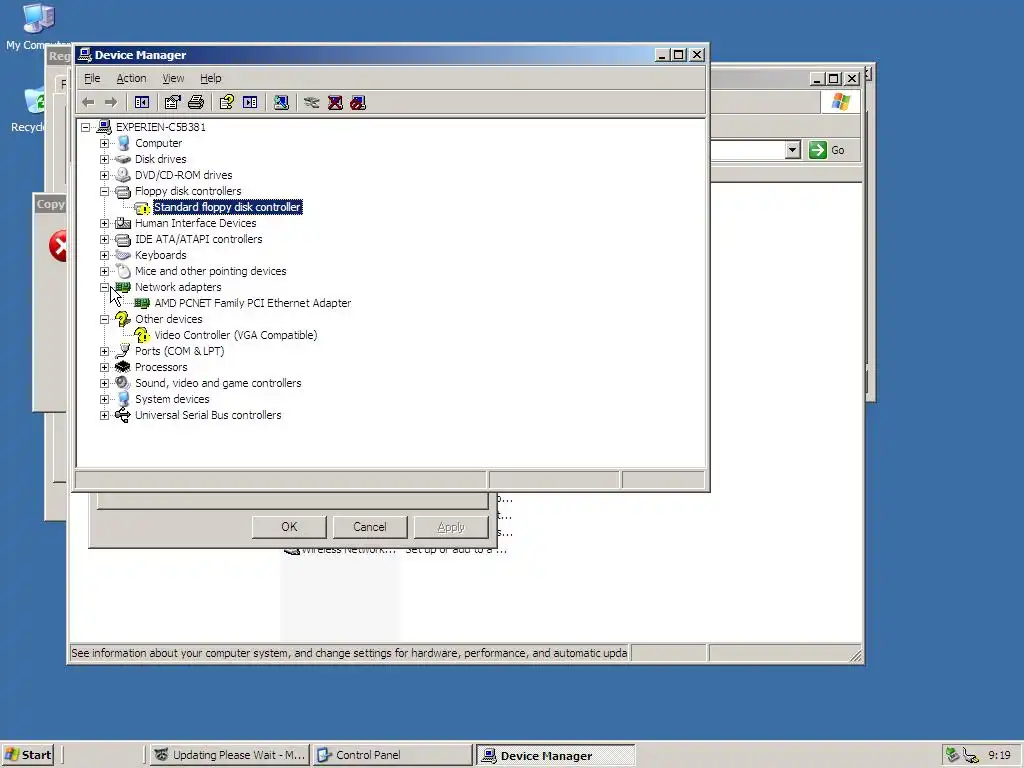Expand the System devices node
The image size is (1024, 768).
104,399
